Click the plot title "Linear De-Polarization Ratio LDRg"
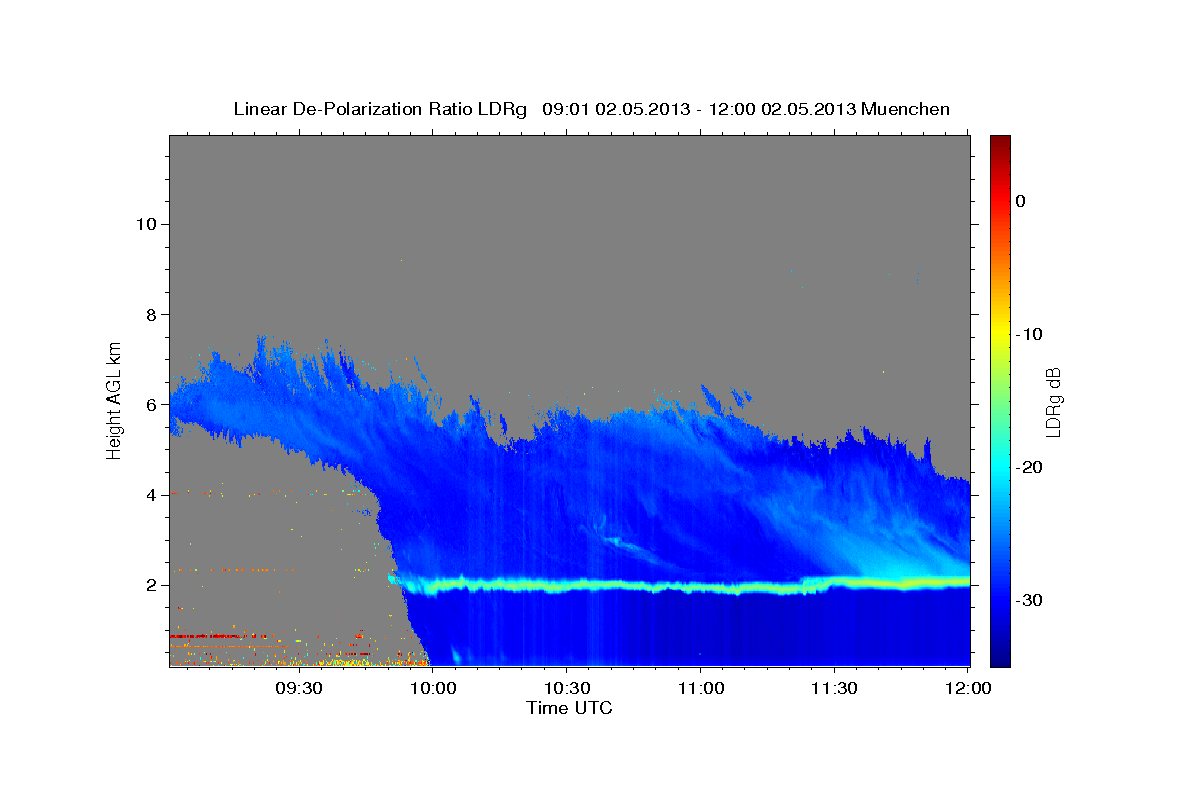Screen dimensions: 1200x800 click(x=380, y=109)
